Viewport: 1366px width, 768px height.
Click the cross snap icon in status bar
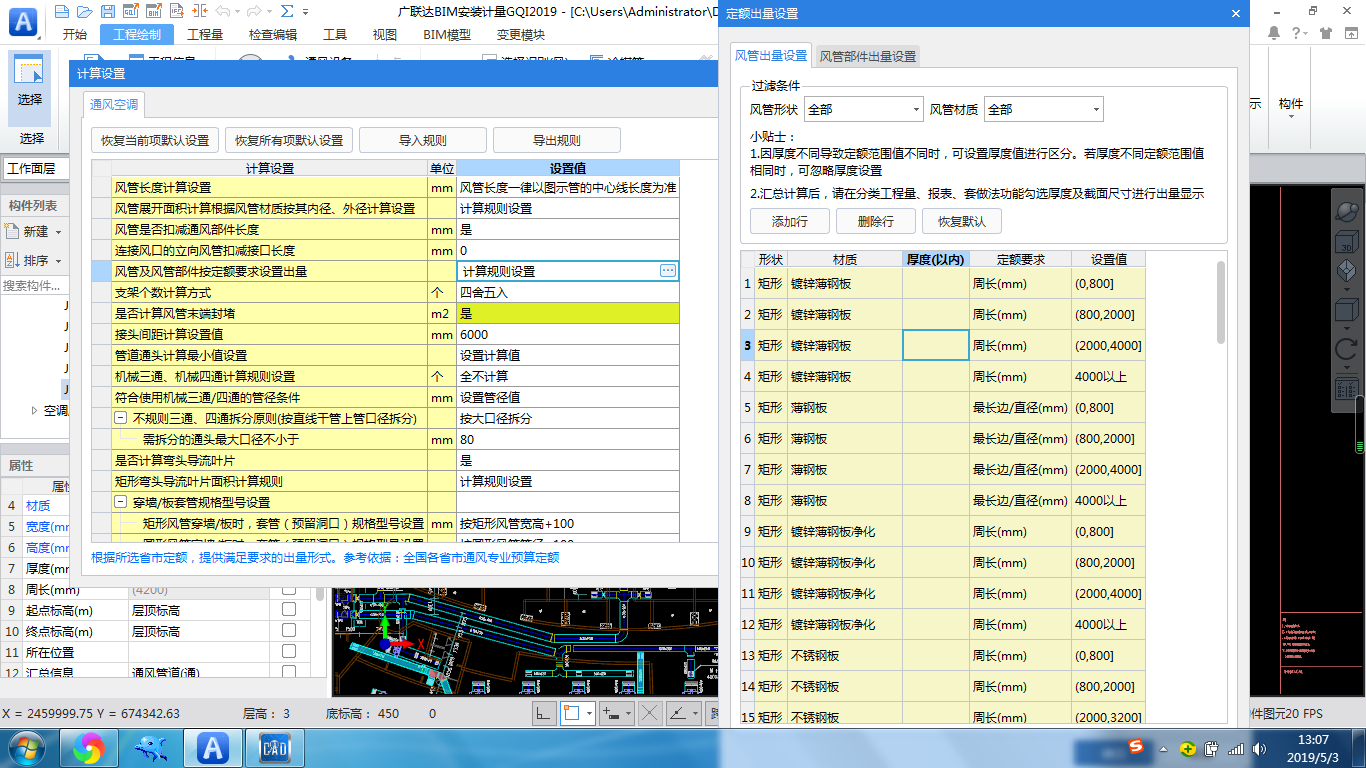coord(650,714)
